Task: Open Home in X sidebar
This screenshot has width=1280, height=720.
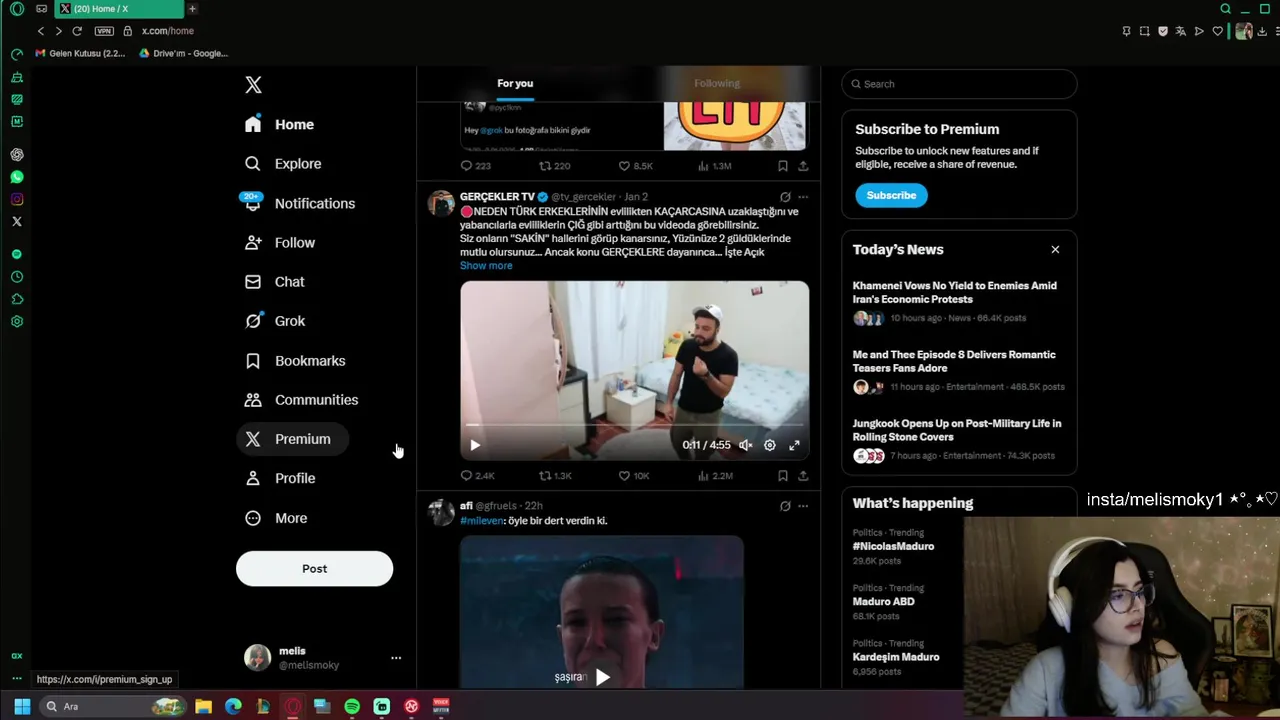Action: [x=280, y=124]
